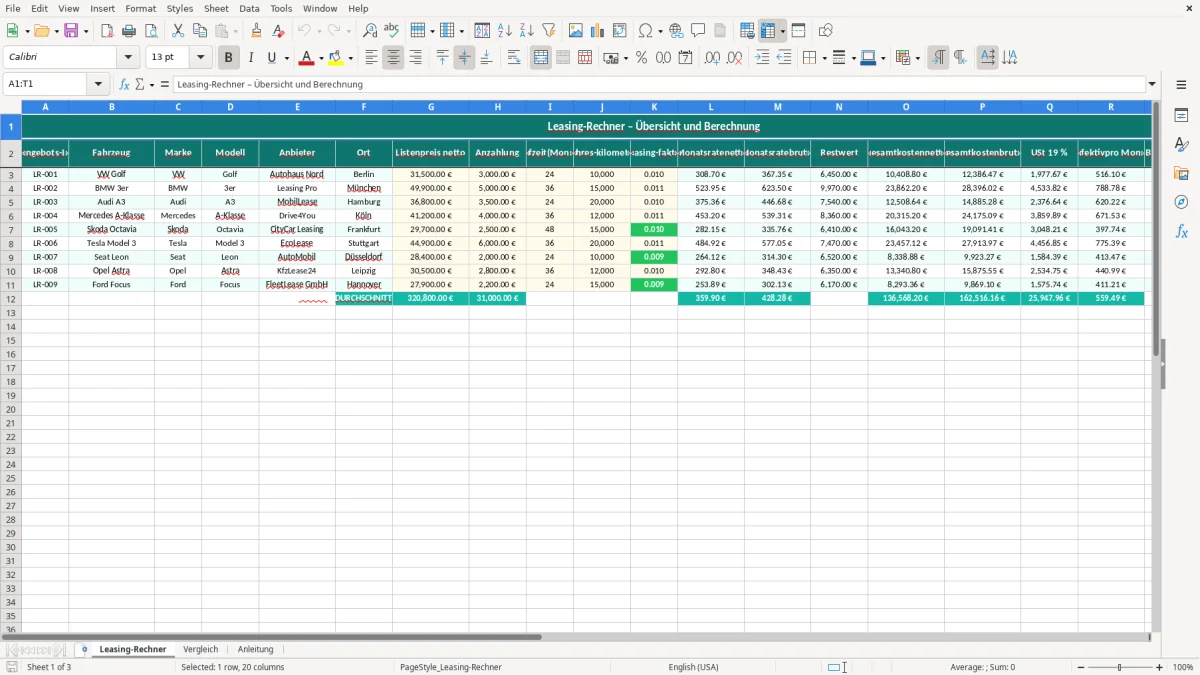This screenshot has width=1200, height=675.
Task: Adjust the zoom slider in status bar
Action: (1119, 667)
